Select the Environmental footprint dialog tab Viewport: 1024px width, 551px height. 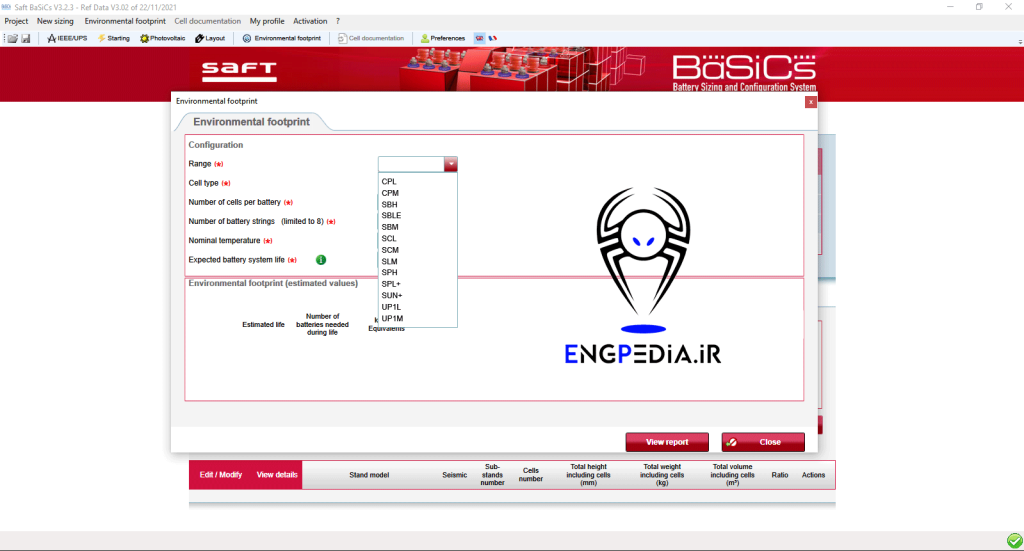pos(251,122)
